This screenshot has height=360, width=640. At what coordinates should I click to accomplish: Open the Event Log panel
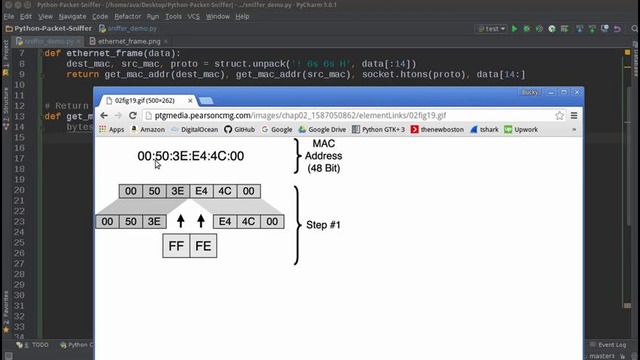[x=608, y=345]
